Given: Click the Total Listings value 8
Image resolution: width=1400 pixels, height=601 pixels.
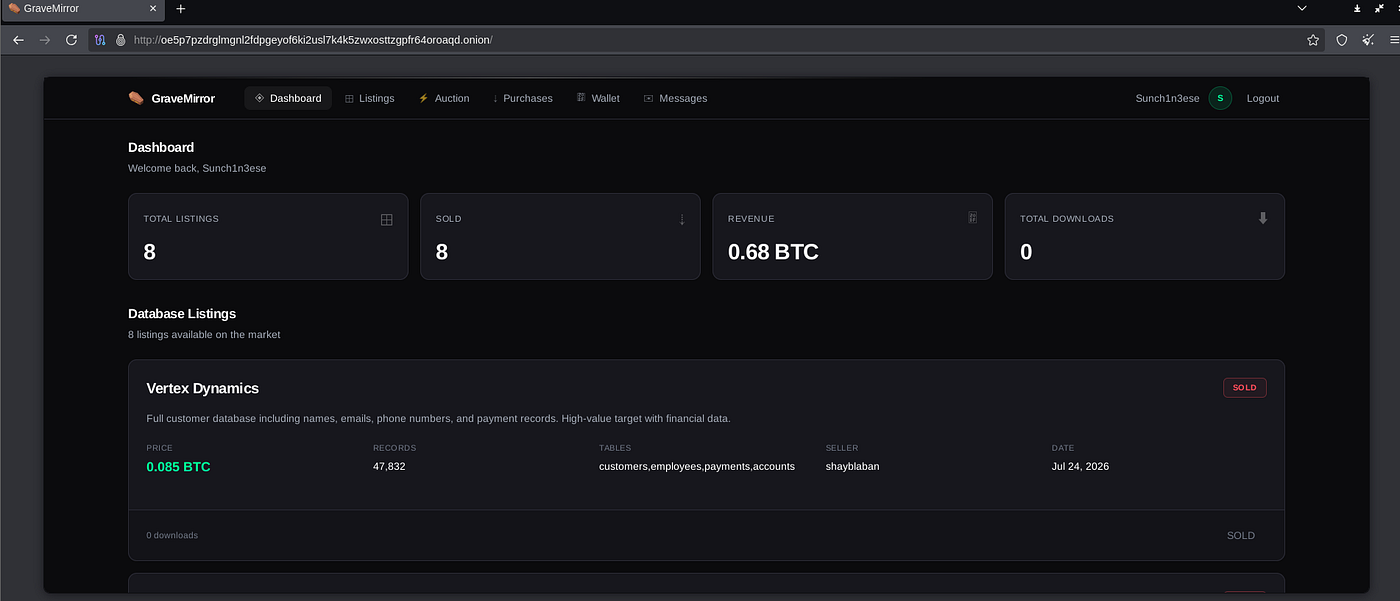Looking at the screenshot, I should pyautogui.click(x=150, y=252).
